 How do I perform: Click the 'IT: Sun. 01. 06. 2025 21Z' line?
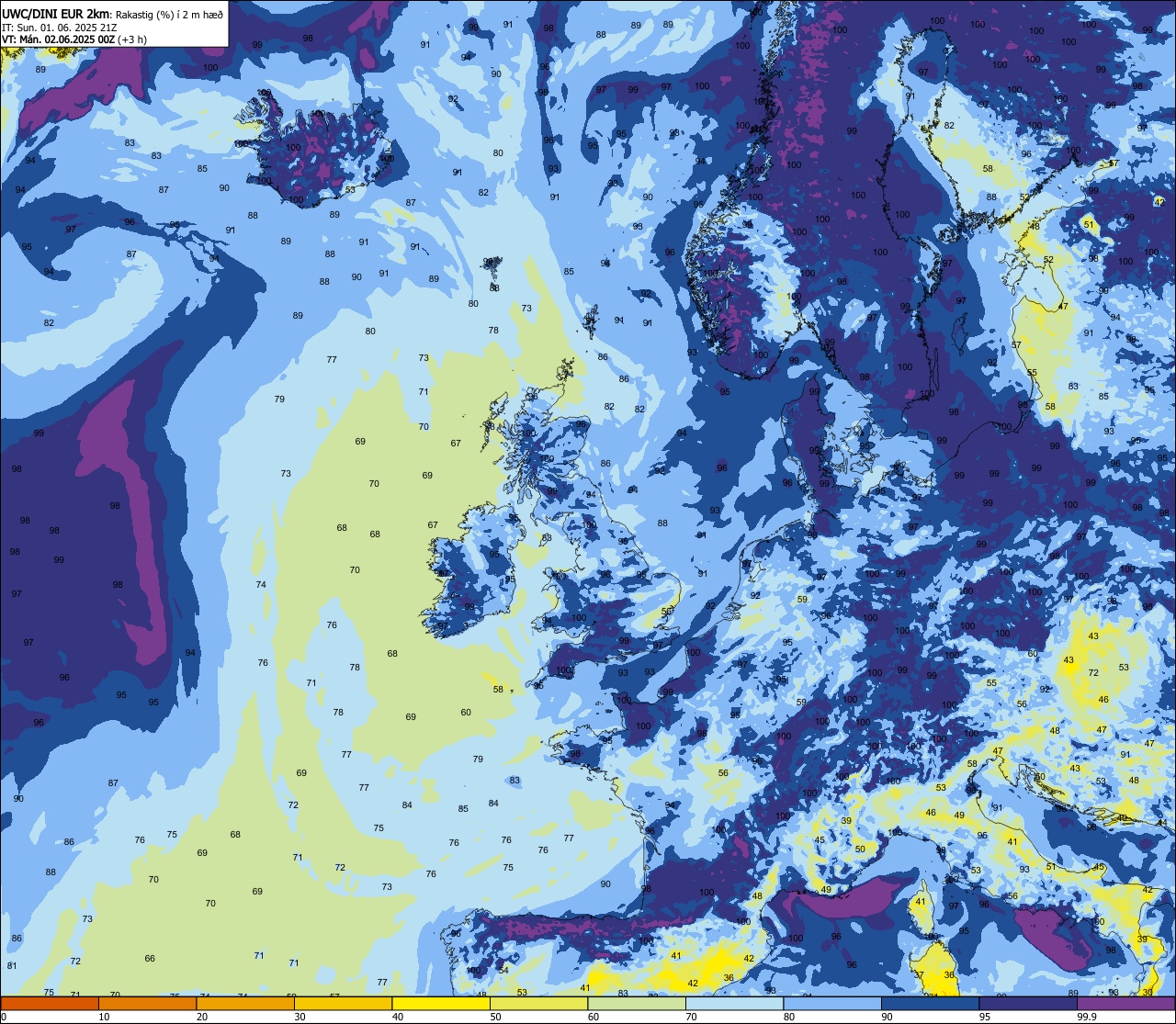(x=60, y=27)
